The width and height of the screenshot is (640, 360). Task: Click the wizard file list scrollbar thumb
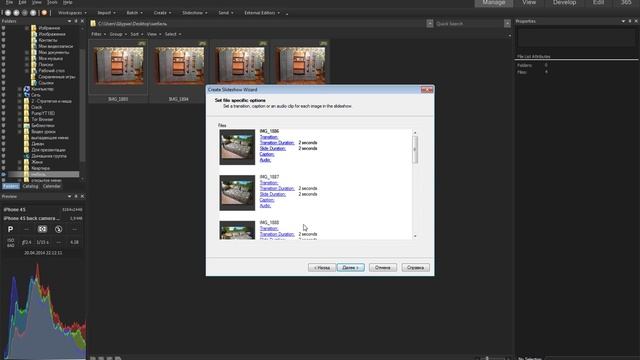click(x=415, y=149)
